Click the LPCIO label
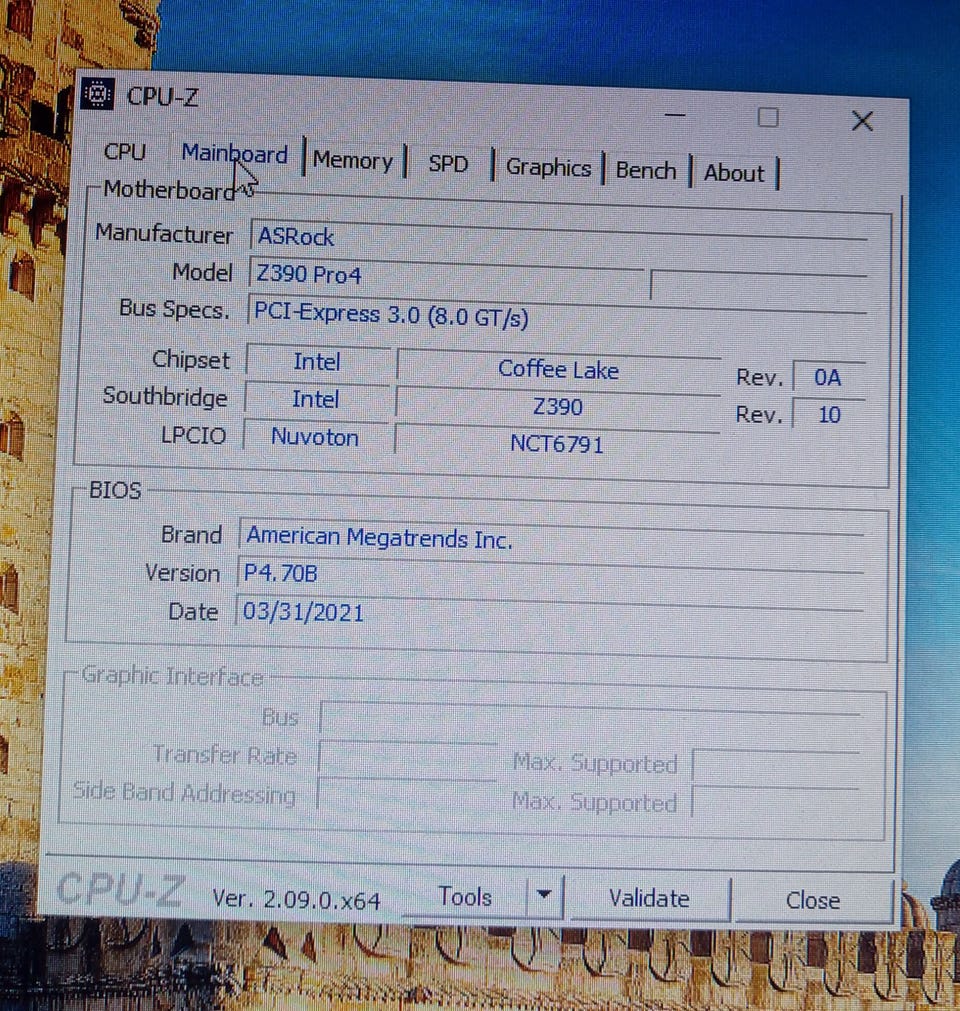960x1011 pixels. pos(193,435)
